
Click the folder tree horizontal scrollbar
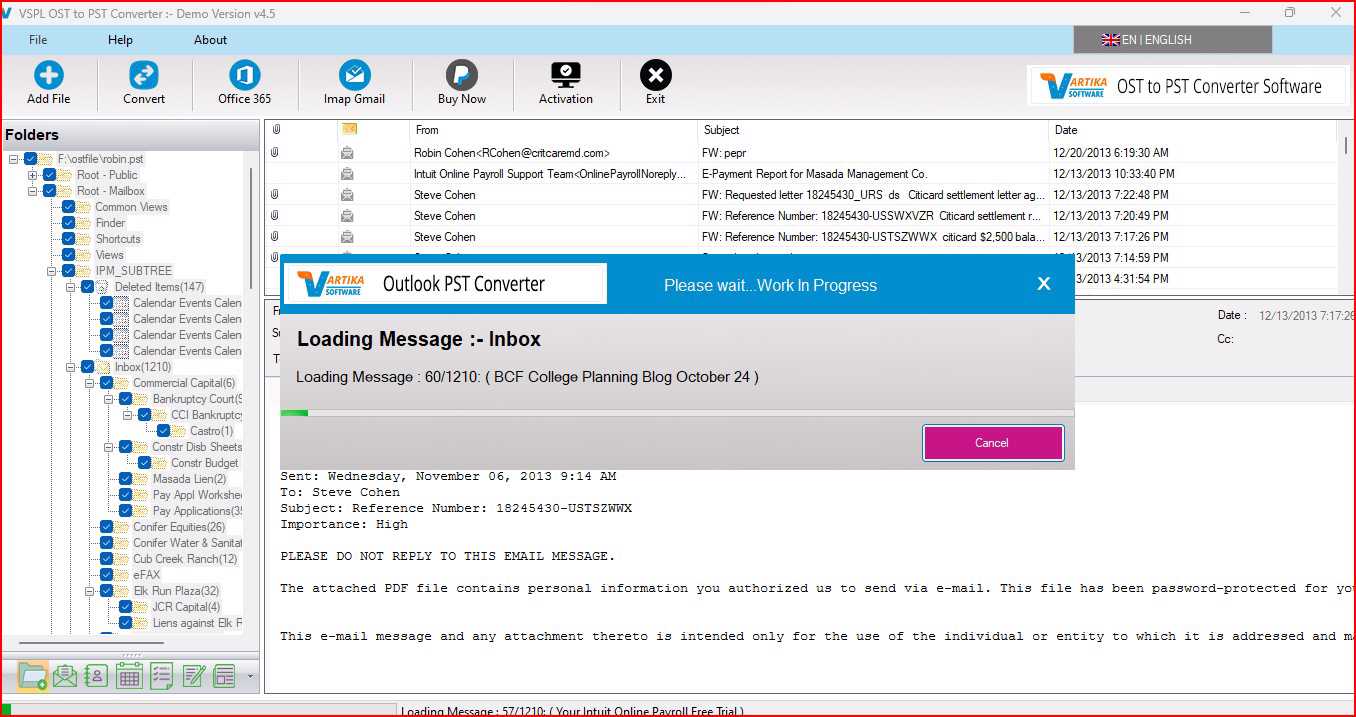click(x=92, y=641)
